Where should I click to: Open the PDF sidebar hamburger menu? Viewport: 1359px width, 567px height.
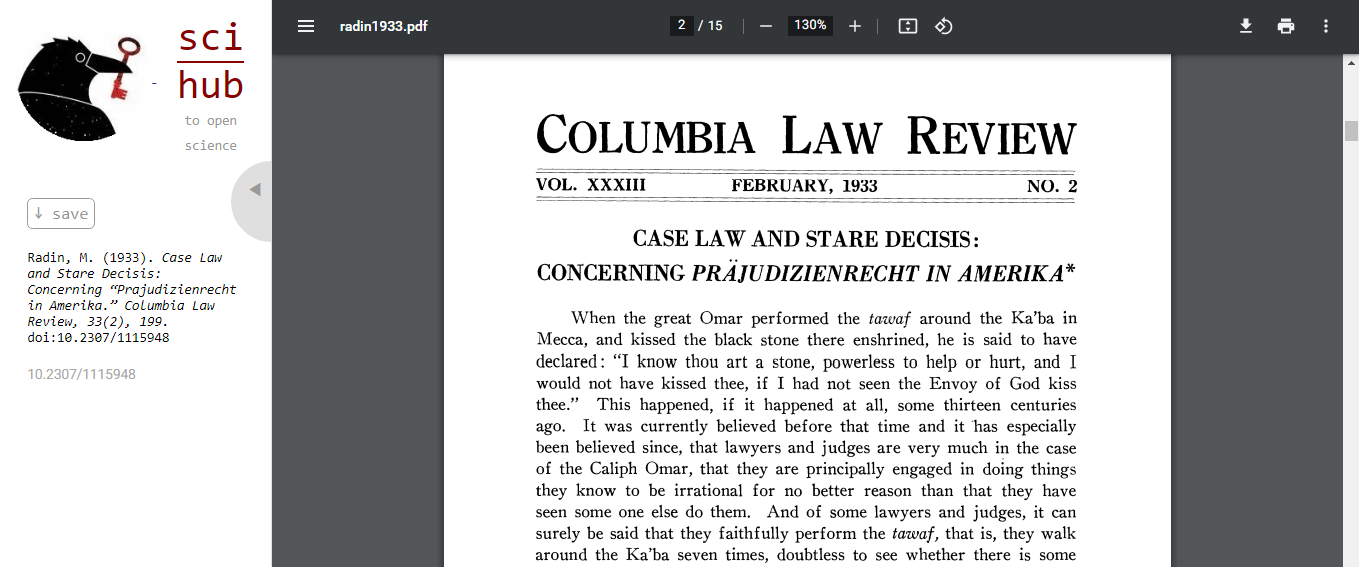[x=306, y=26]
